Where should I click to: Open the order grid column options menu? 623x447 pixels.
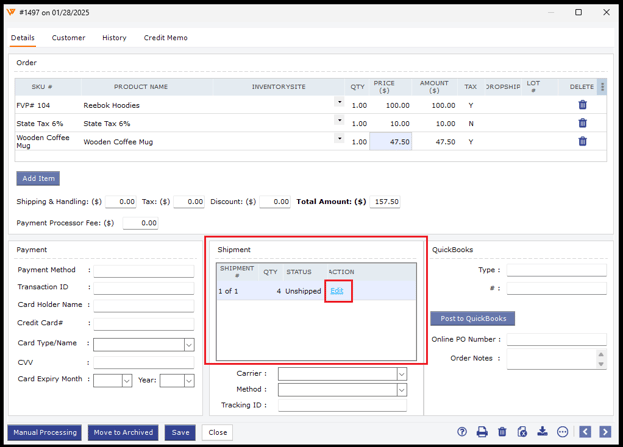point(601,87)
